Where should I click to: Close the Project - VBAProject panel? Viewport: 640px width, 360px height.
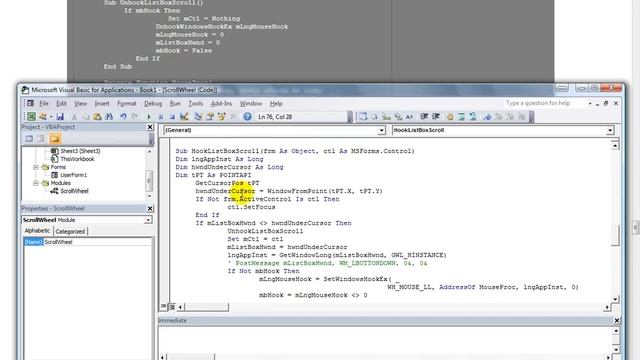pos(150,127)
